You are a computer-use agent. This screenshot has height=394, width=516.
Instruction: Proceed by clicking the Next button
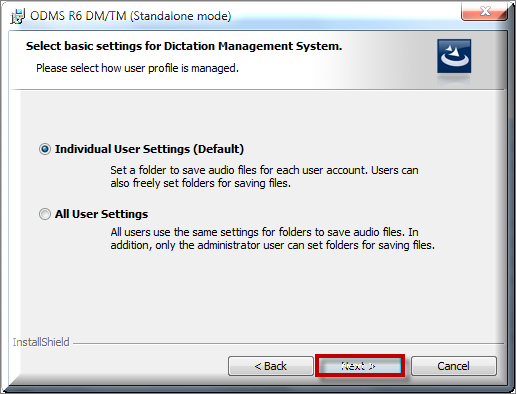coord(360,366)
